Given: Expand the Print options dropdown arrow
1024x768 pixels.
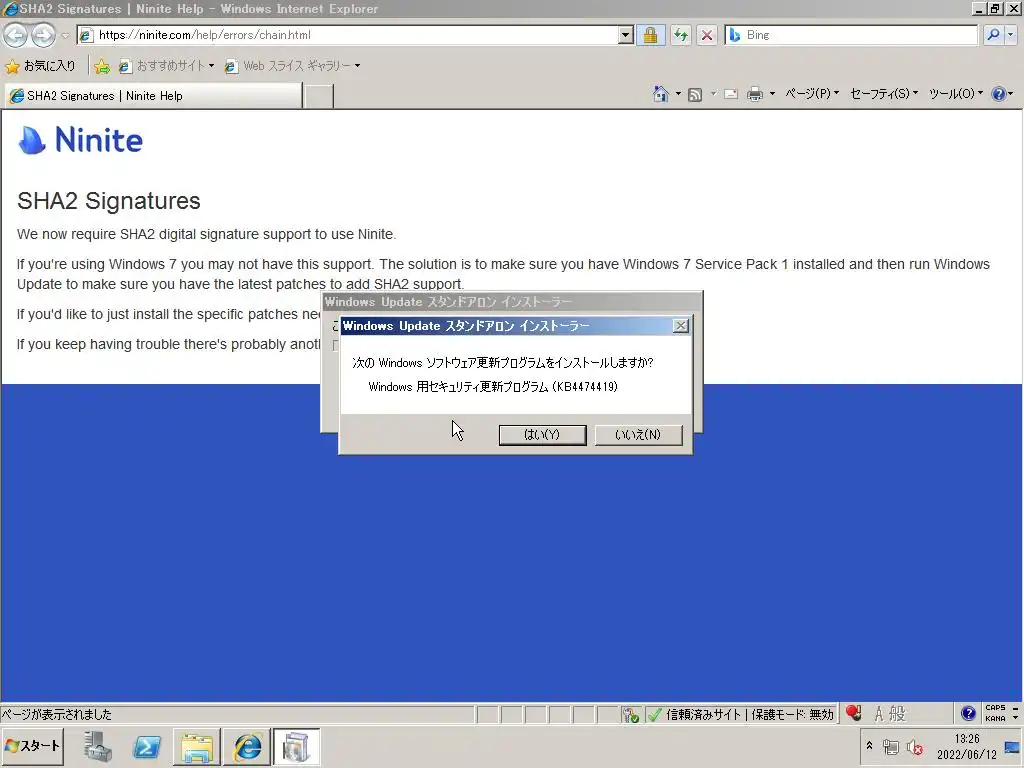Looking at the screenshot, I should tap(772, 94).
